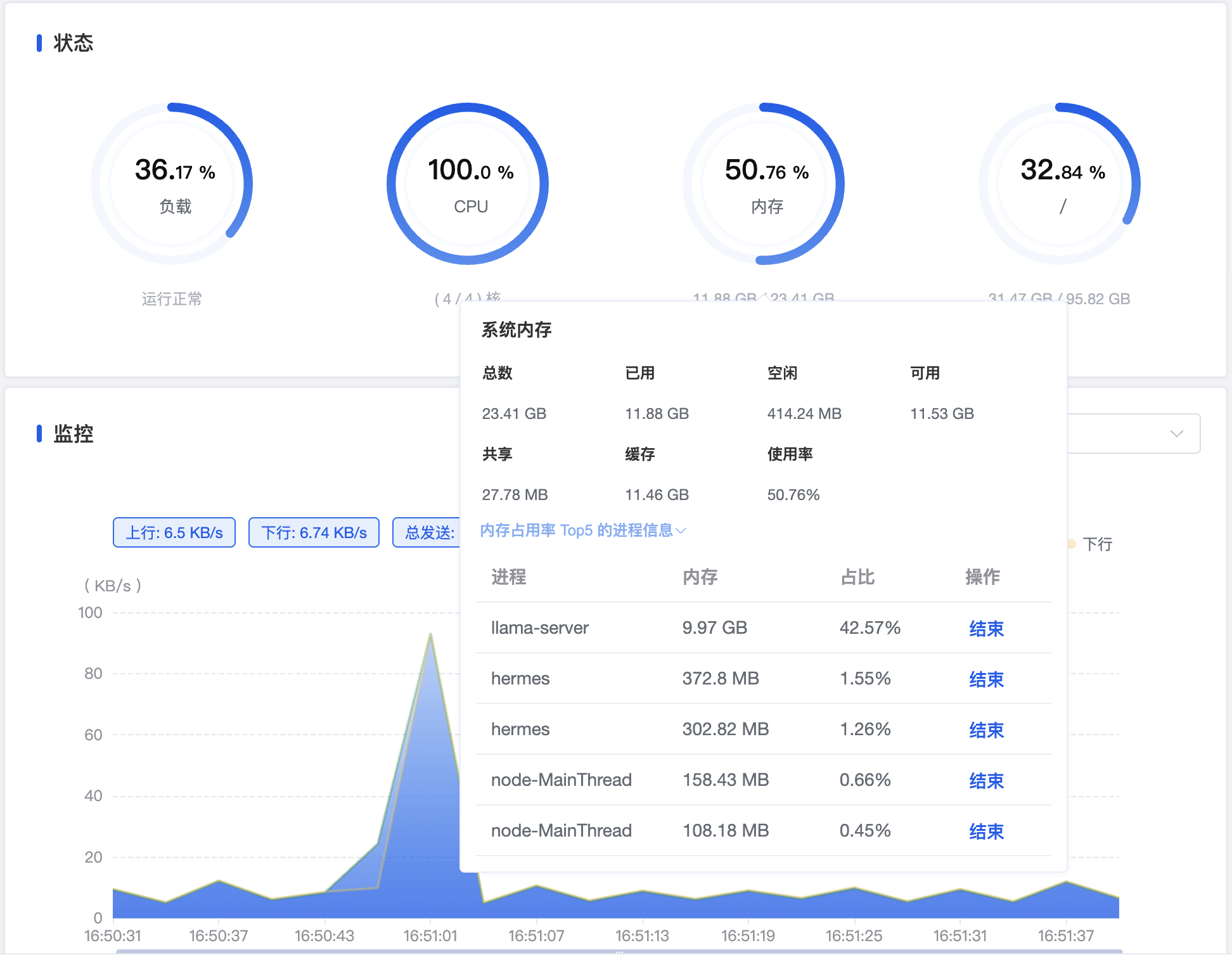This screenshot has width=1232, height=957.
Task: Click the 1.55% share cell
Action: (x=865, y=678)
